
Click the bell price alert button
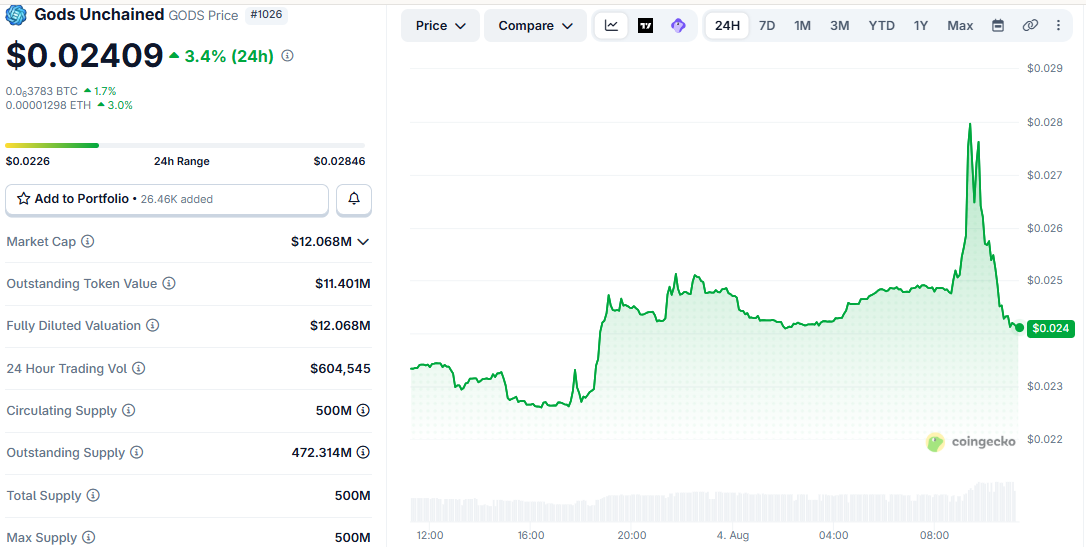tap(354, 199)
